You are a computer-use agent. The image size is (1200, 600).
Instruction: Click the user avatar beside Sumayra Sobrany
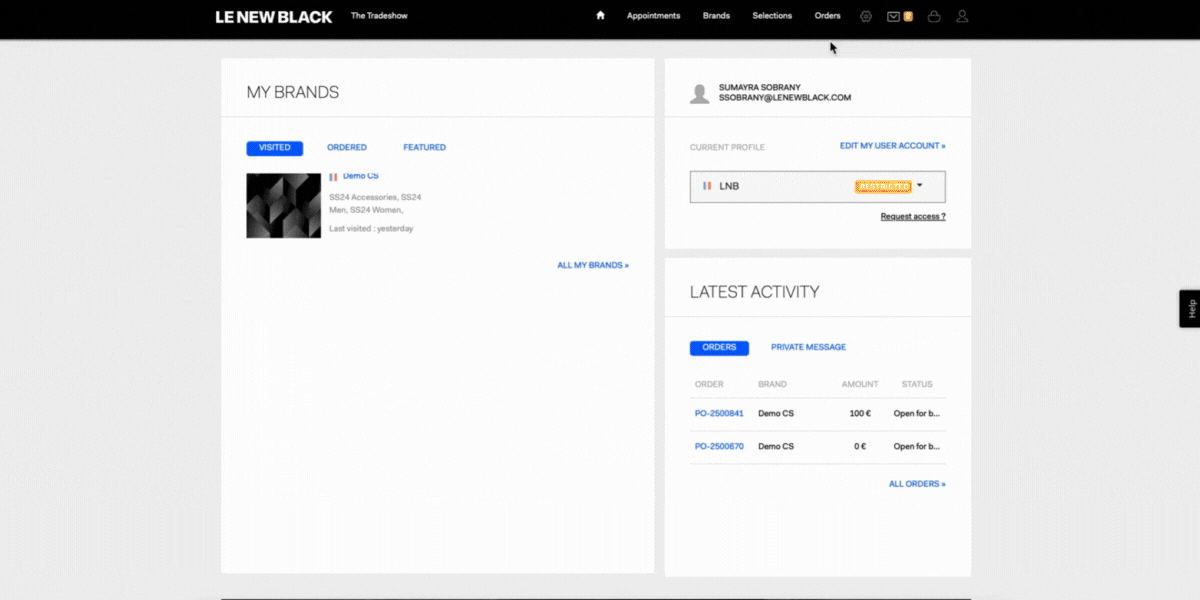point(700,93)
